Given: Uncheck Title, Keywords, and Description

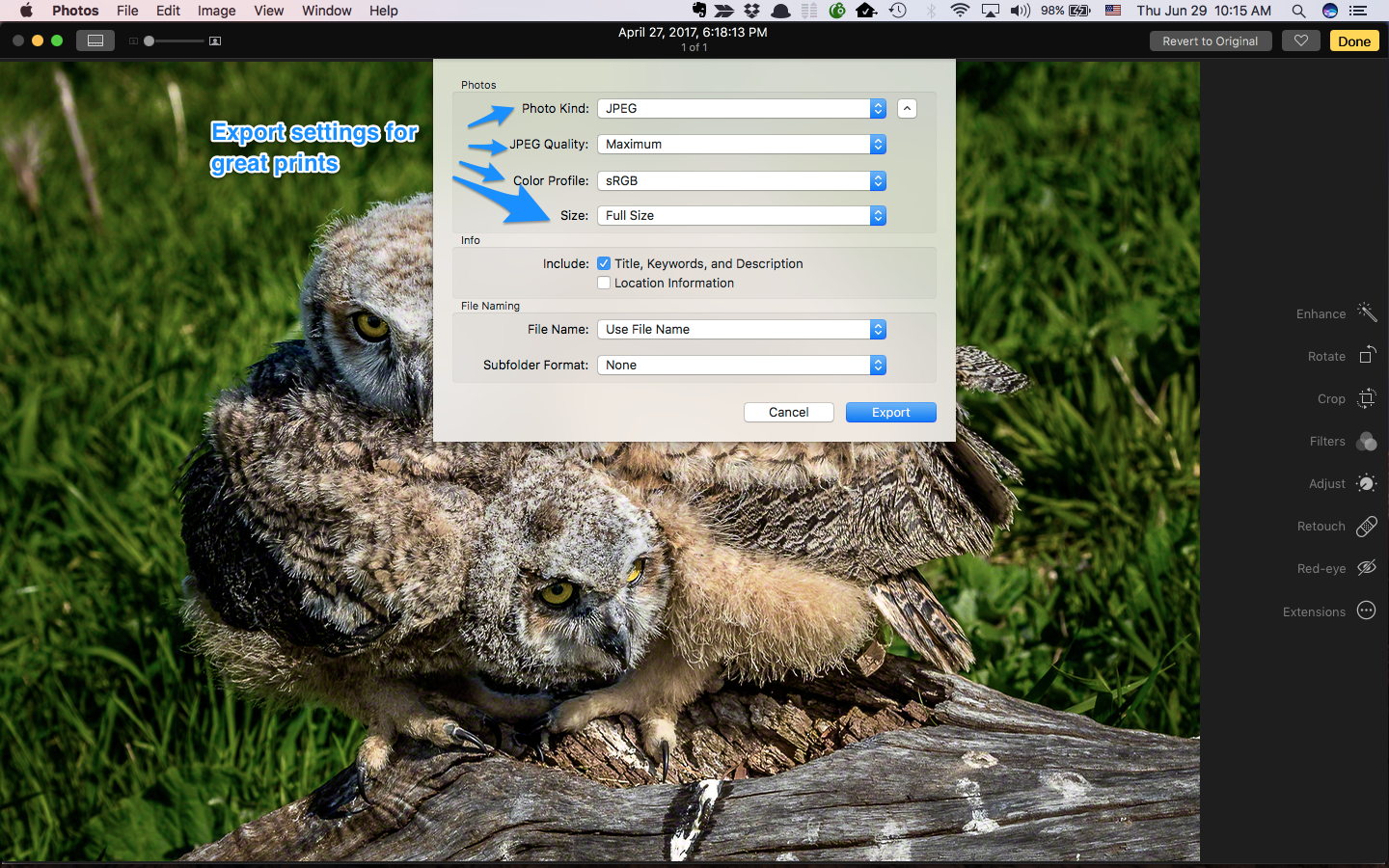Looking at the screenshot, I should [603, 262].
